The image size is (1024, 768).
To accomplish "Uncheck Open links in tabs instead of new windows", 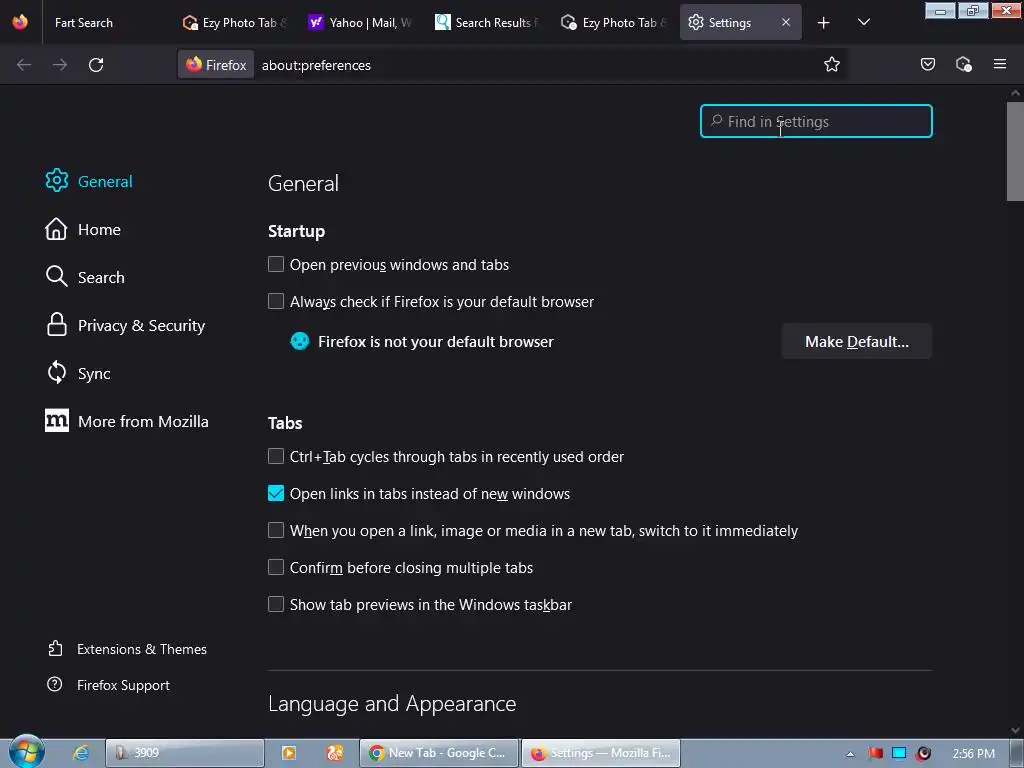I will tap(276, 493).
